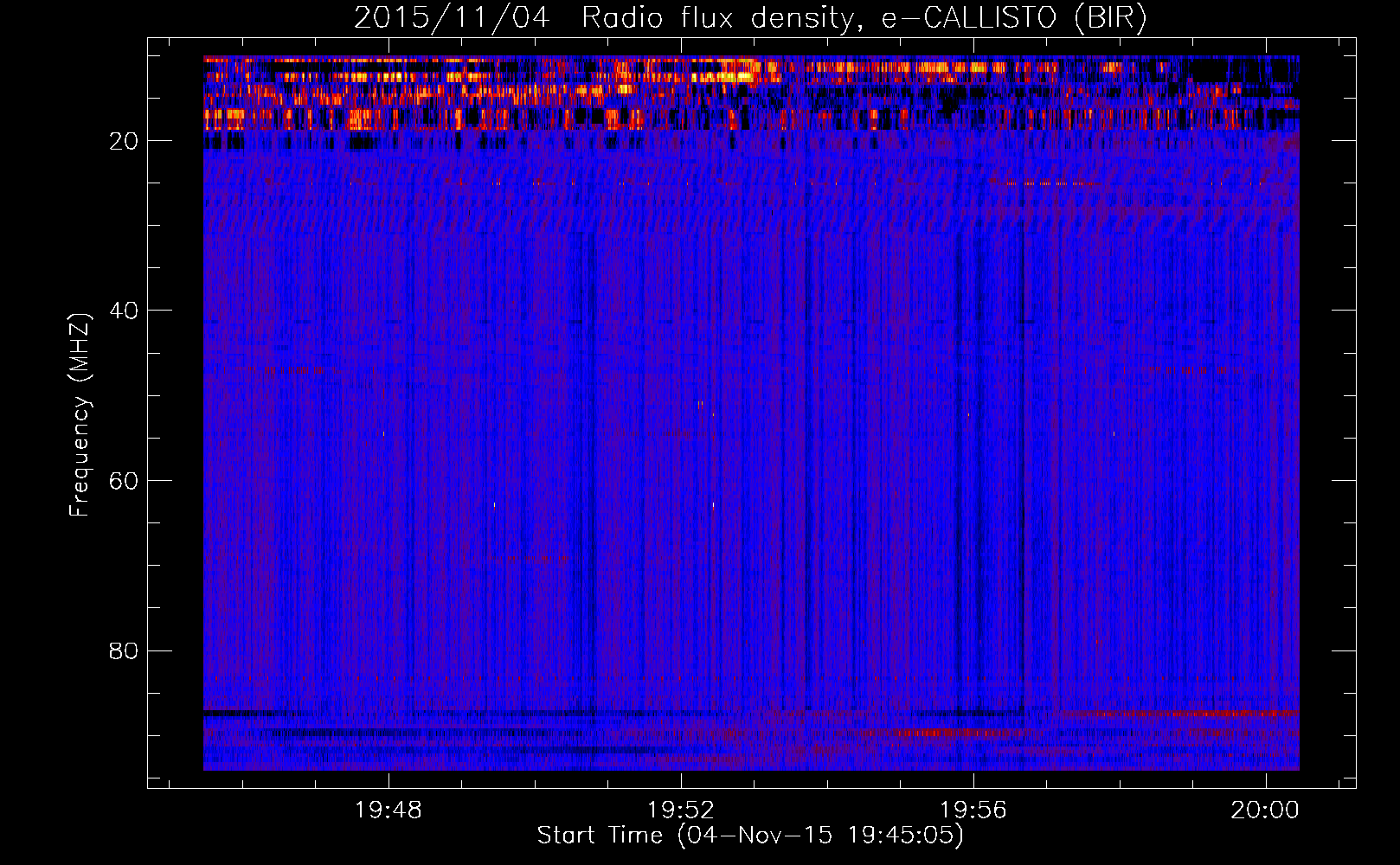This screenshot has width=1400, height=865.
Task: Click the 'Start Time (04-Nov-15 19:45:05)' axis label
Action: point(750,836)
